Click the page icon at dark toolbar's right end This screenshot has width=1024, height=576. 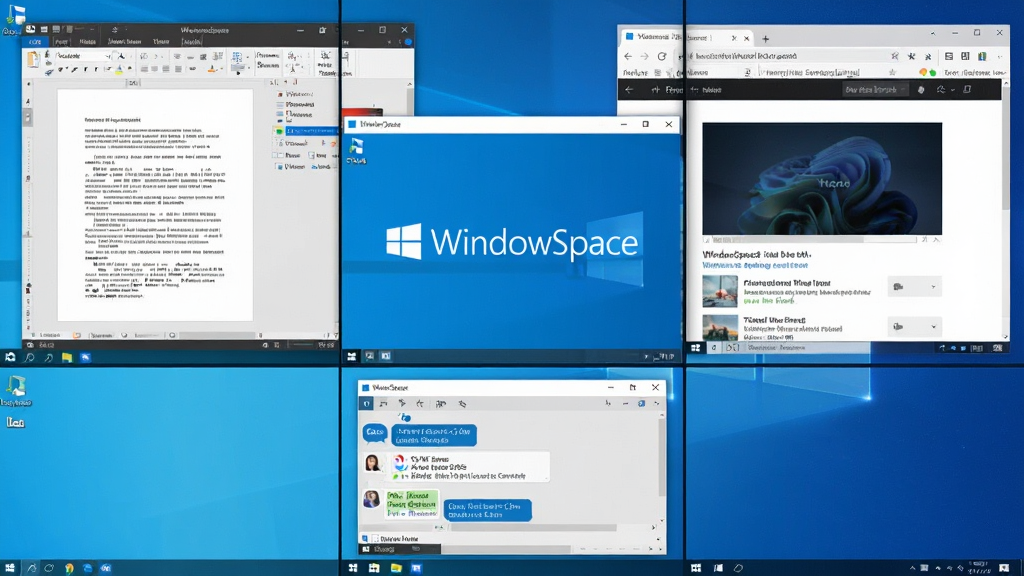tap(967, 89)
